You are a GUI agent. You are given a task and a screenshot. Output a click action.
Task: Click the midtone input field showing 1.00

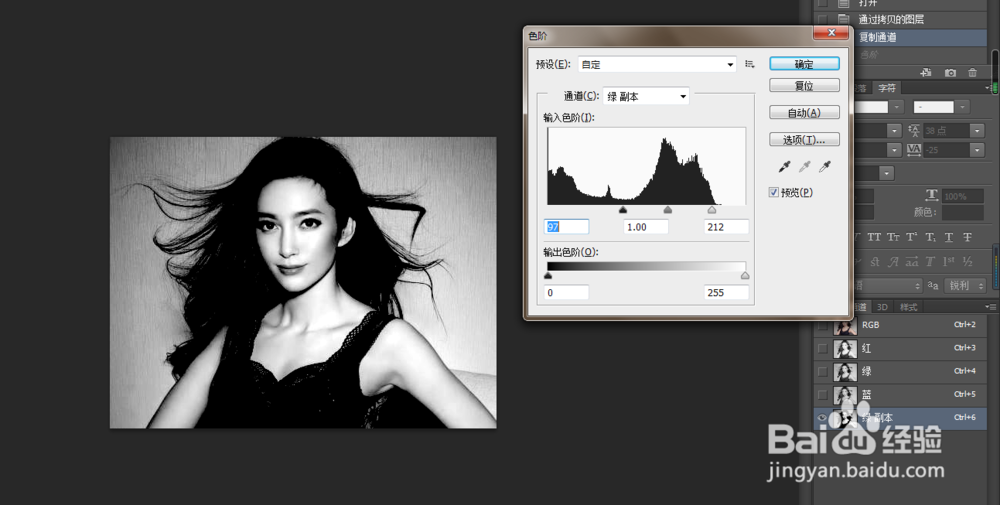coord(645,227)
